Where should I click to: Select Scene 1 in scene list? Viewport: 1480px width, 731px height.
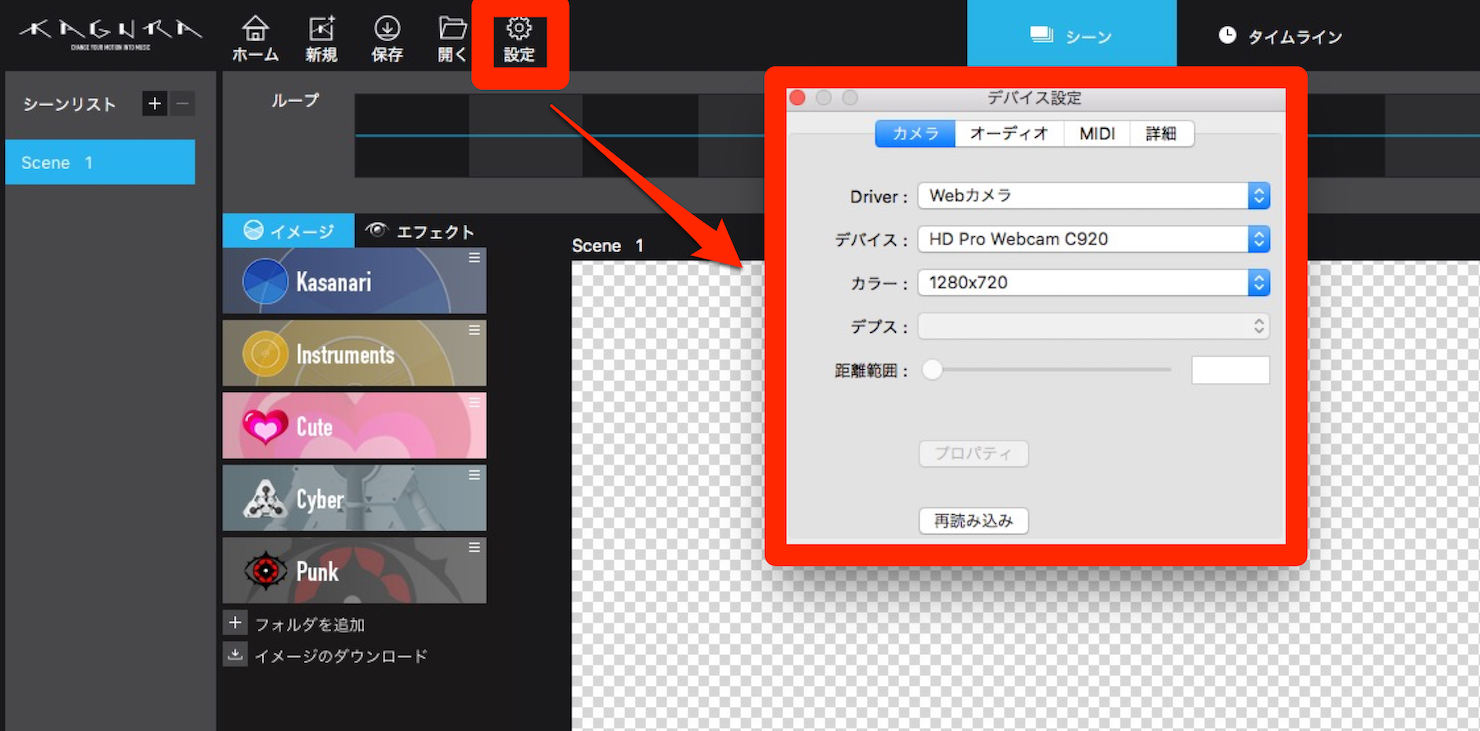point(100,162)
